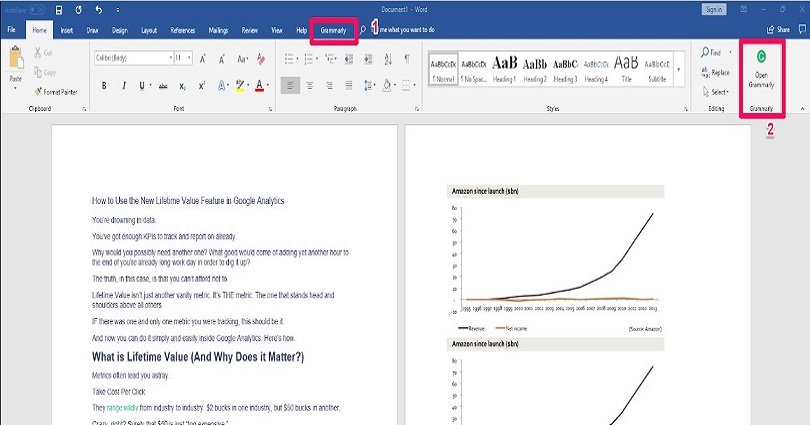Switch to the References tab

[x=183, y=30]
